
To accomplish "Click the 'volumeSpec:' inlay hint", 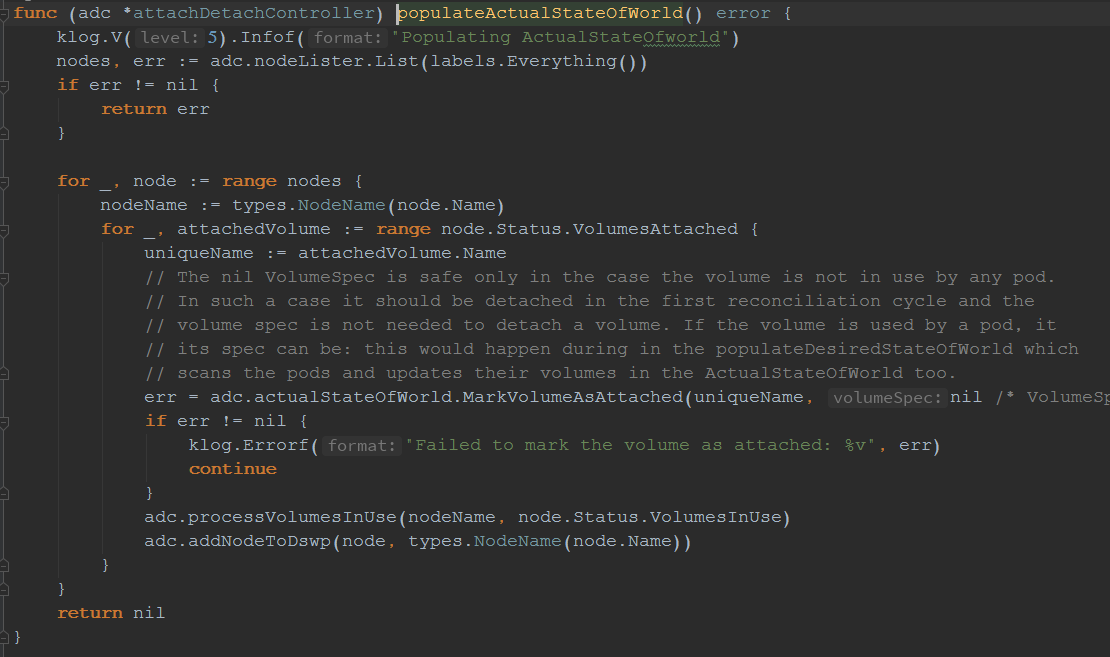I will click(x=887, y=398).
